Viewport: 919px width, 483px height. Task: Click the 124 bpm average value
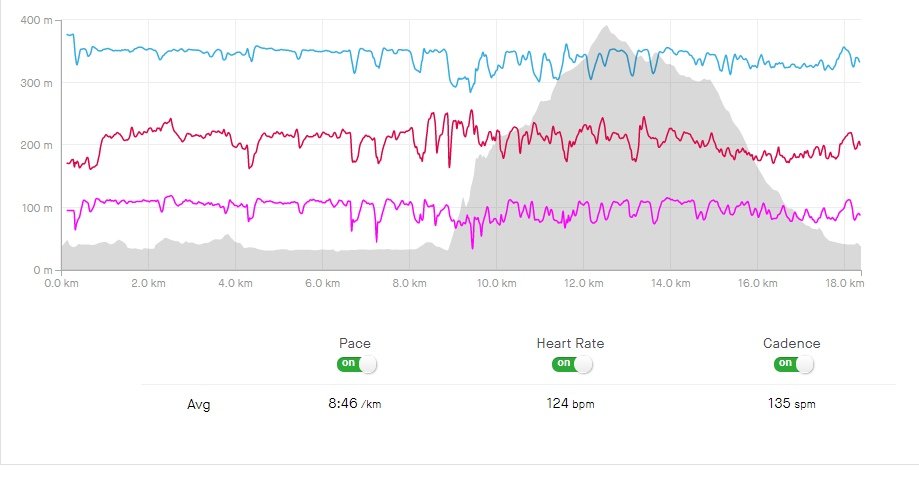[x=570, y=405]
